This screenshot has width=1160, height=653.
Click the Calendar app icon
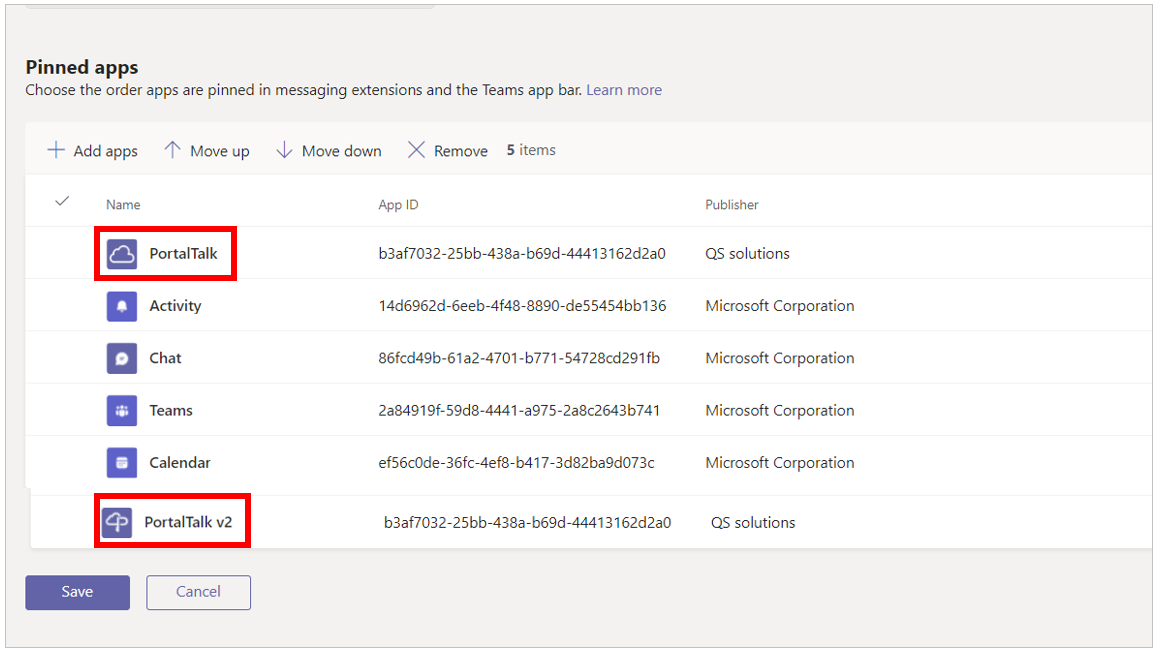[x=121, y=463]
